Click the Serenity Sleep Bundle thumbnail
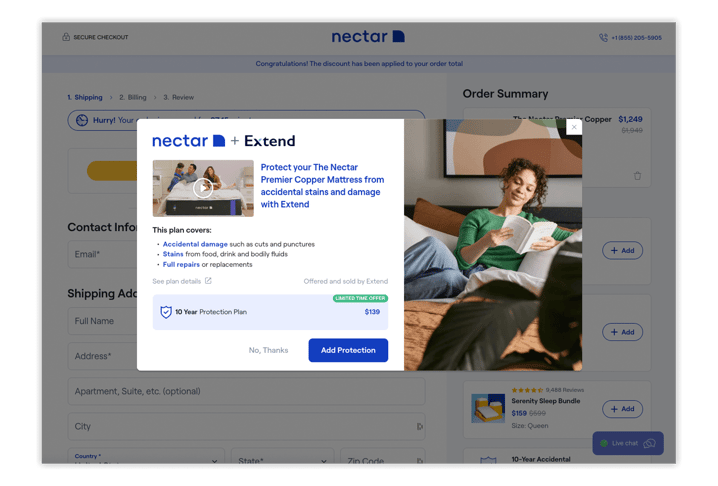The width and height of the screenshot is (718, 486). 488,408
